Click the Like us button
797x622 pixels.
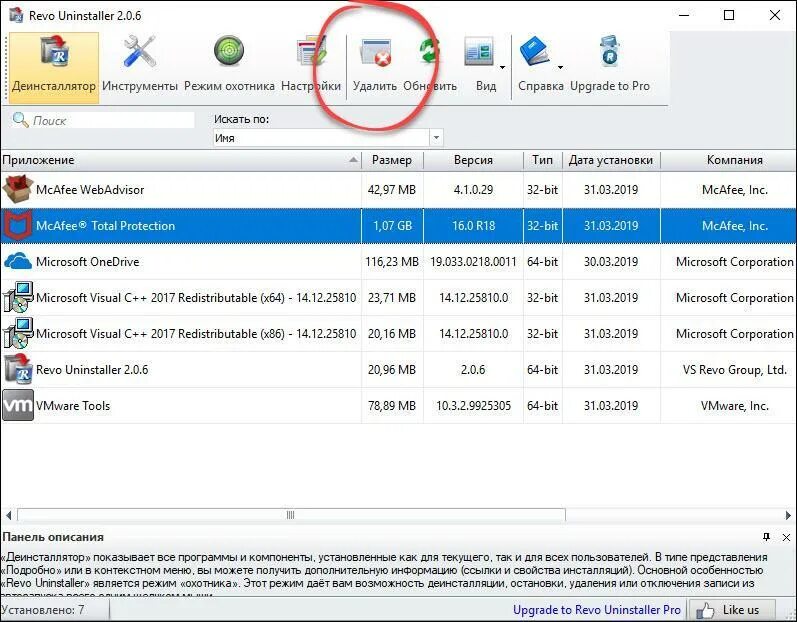[731, 609]
